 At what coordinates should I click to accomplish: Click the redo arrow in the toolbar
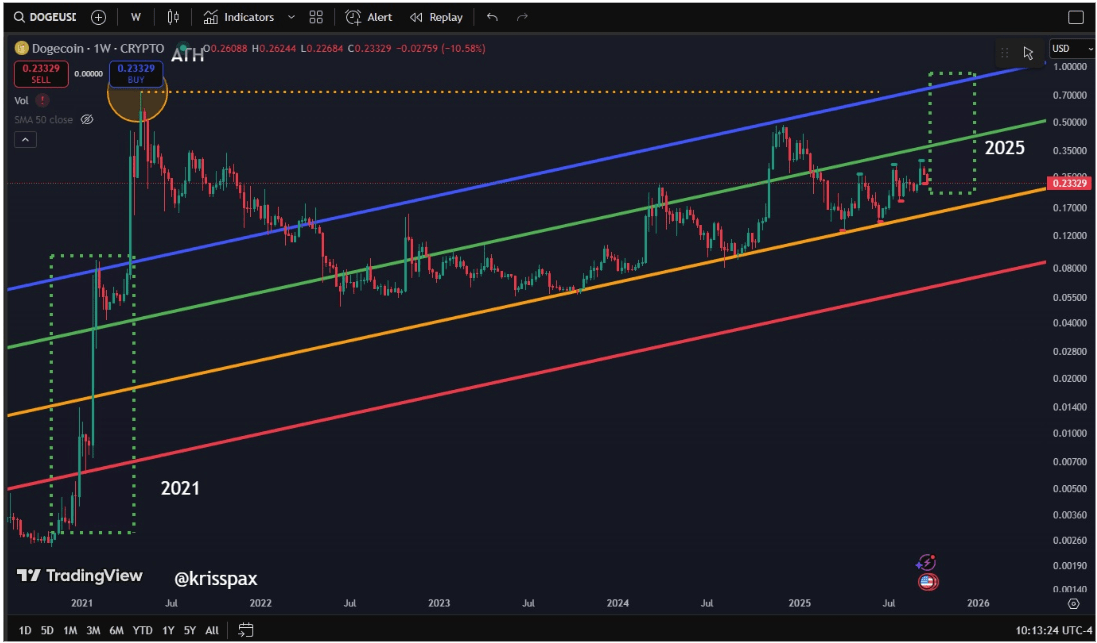522,17
